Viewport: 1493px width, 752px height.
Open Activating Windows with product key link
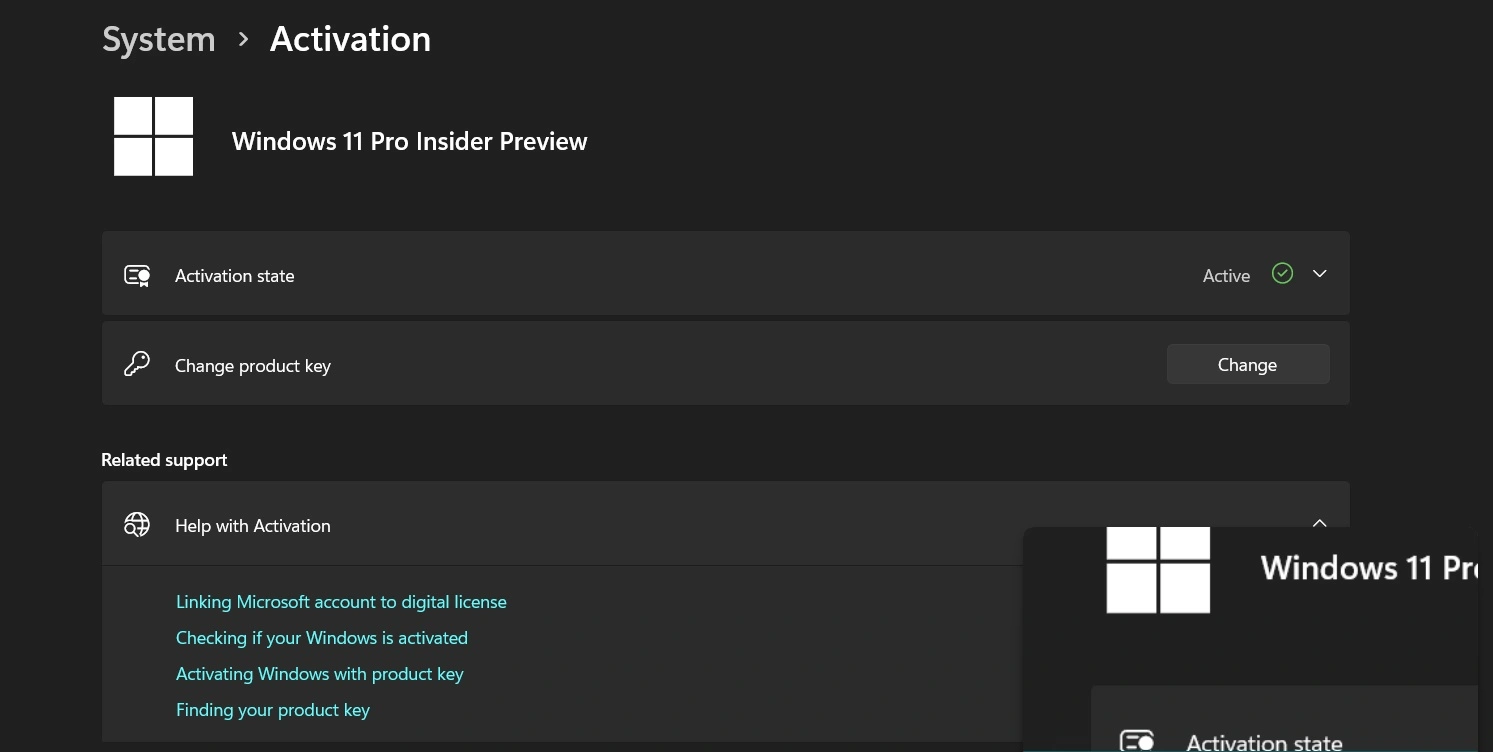[320, 674]
